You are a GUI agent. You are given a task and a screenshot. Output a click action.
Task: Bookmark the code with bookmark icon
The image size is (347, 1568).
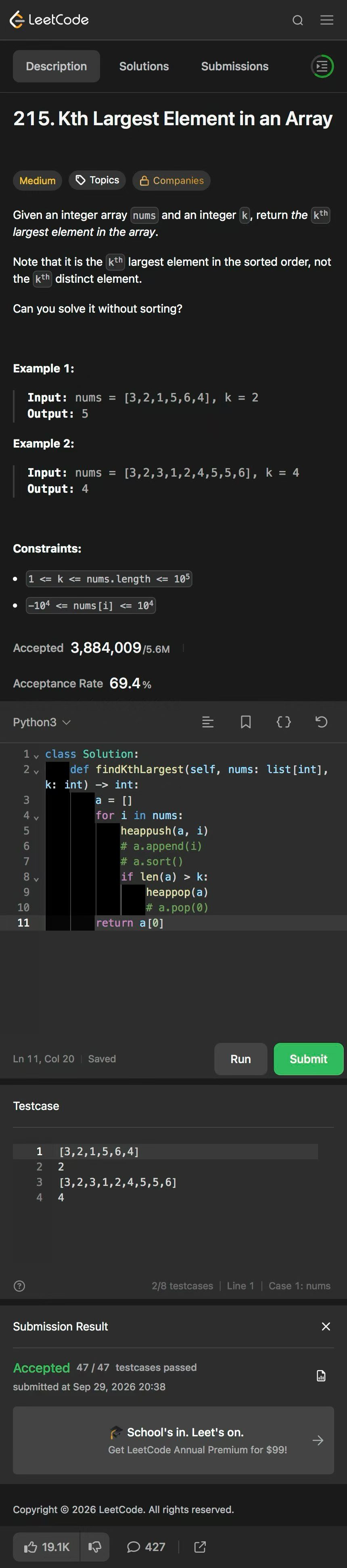click(245, 722)
